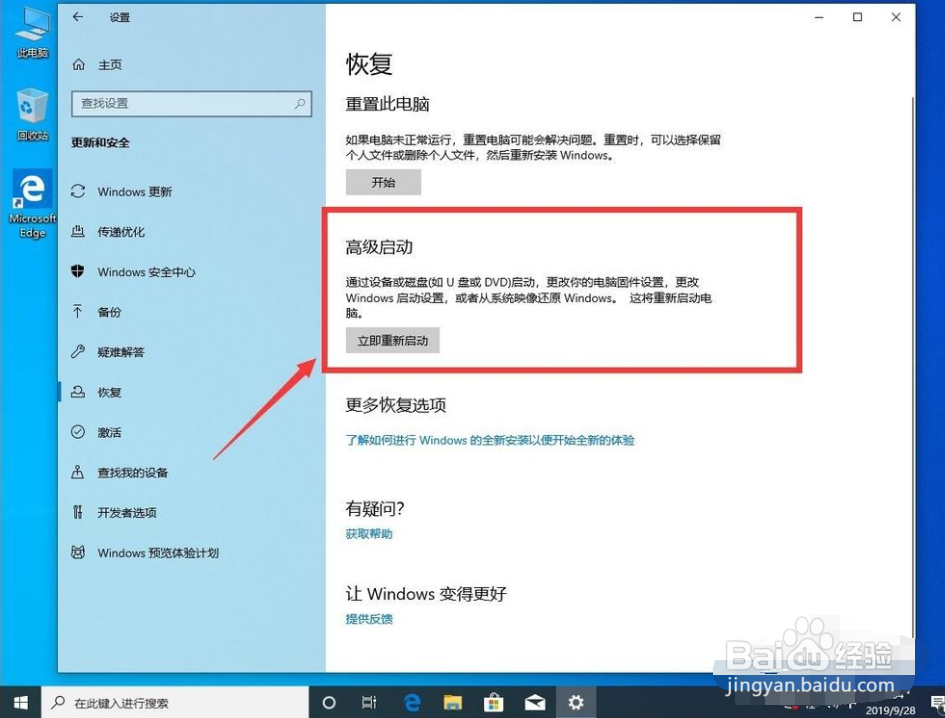Click the 立即重新启动 button
The width and height of the screenshot is (945, 718).
pos(392,340)
